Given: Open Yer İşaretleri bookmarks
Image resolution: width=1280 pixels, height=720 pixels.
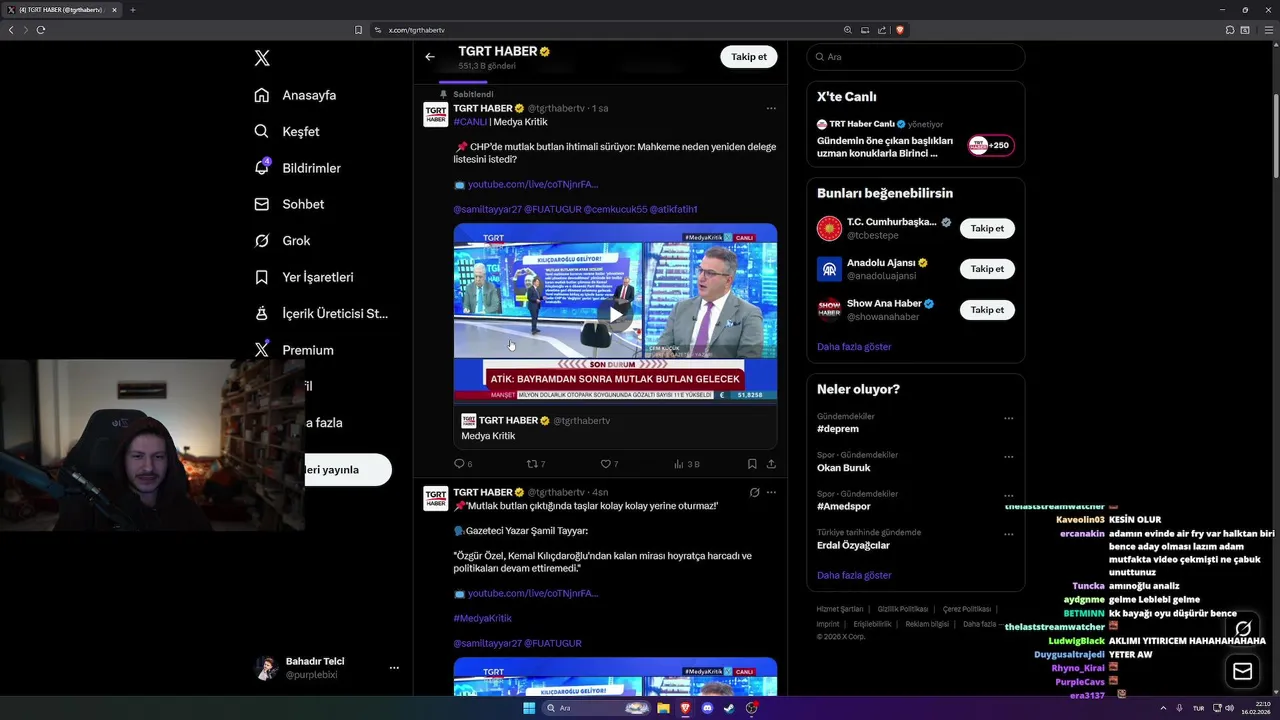Looking at the screenshot, I should [x=304, y=277].
